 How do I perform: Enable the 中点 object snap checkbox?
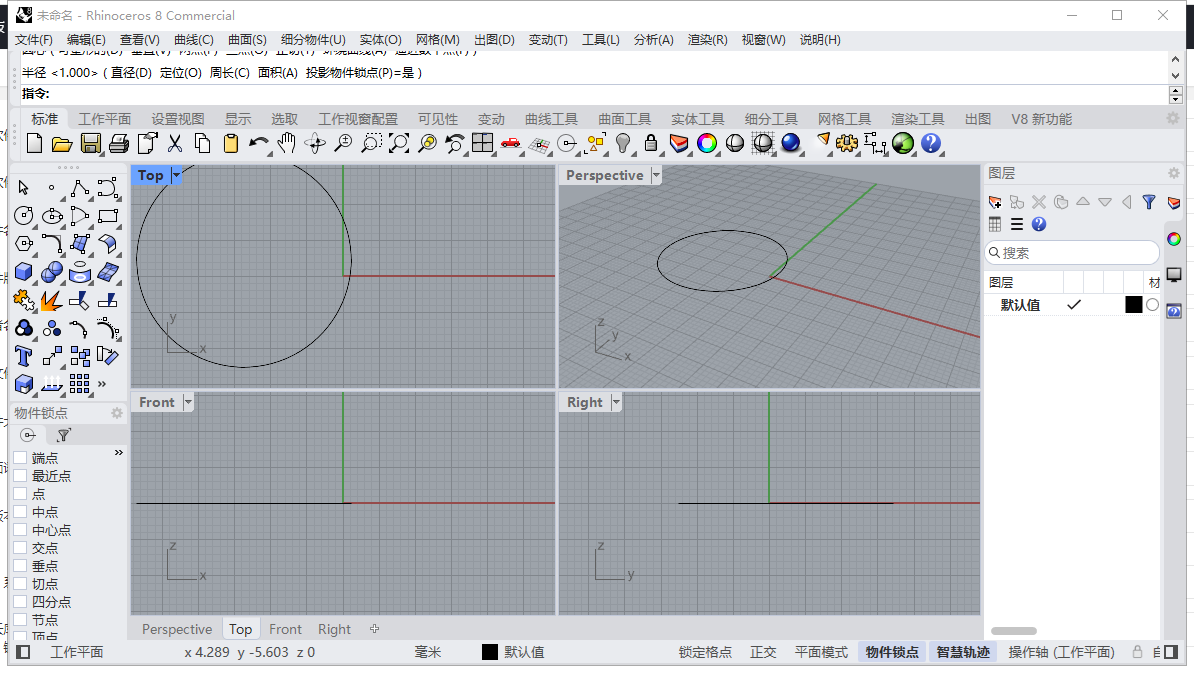tap(21, 512)
